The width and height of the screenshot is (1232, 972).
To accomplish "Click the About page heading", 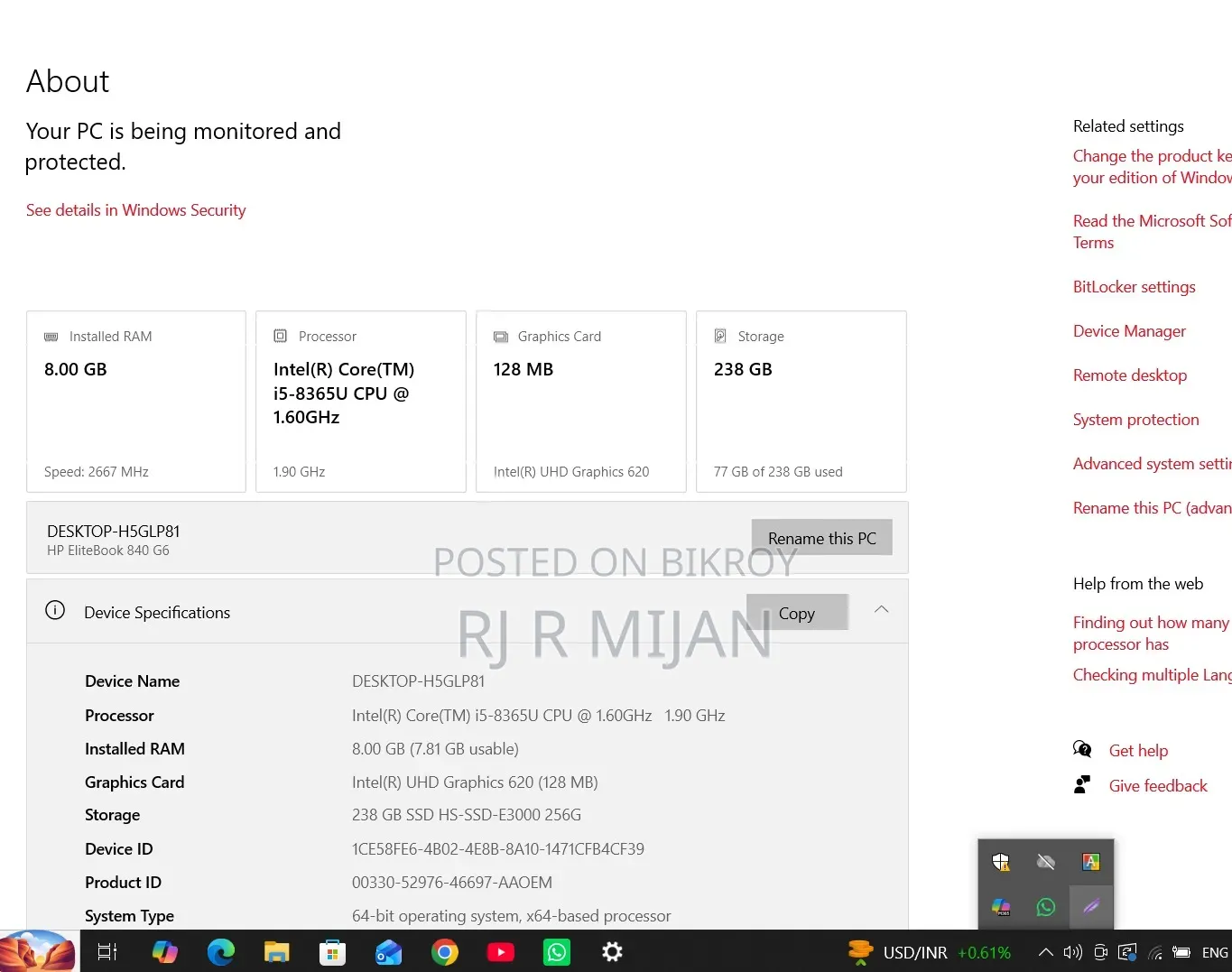I will [x=68, y=81].
